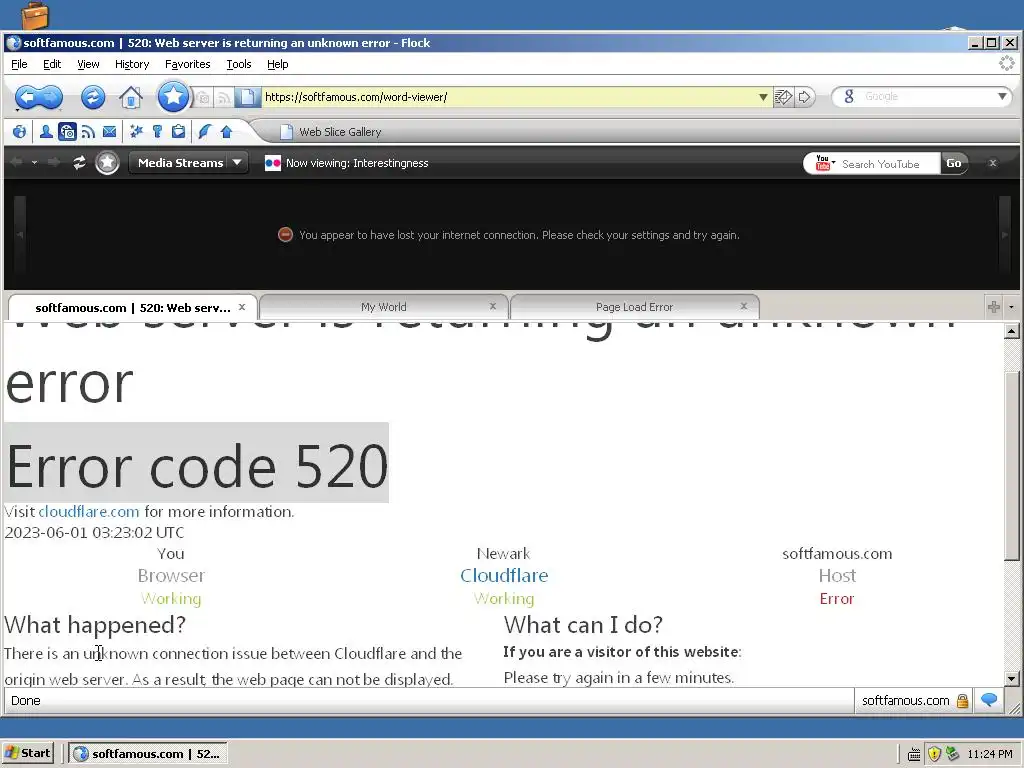Reload the page with the blue refresh button
Viewport: 1024px width, 768px height.
(x=93, y=97)
